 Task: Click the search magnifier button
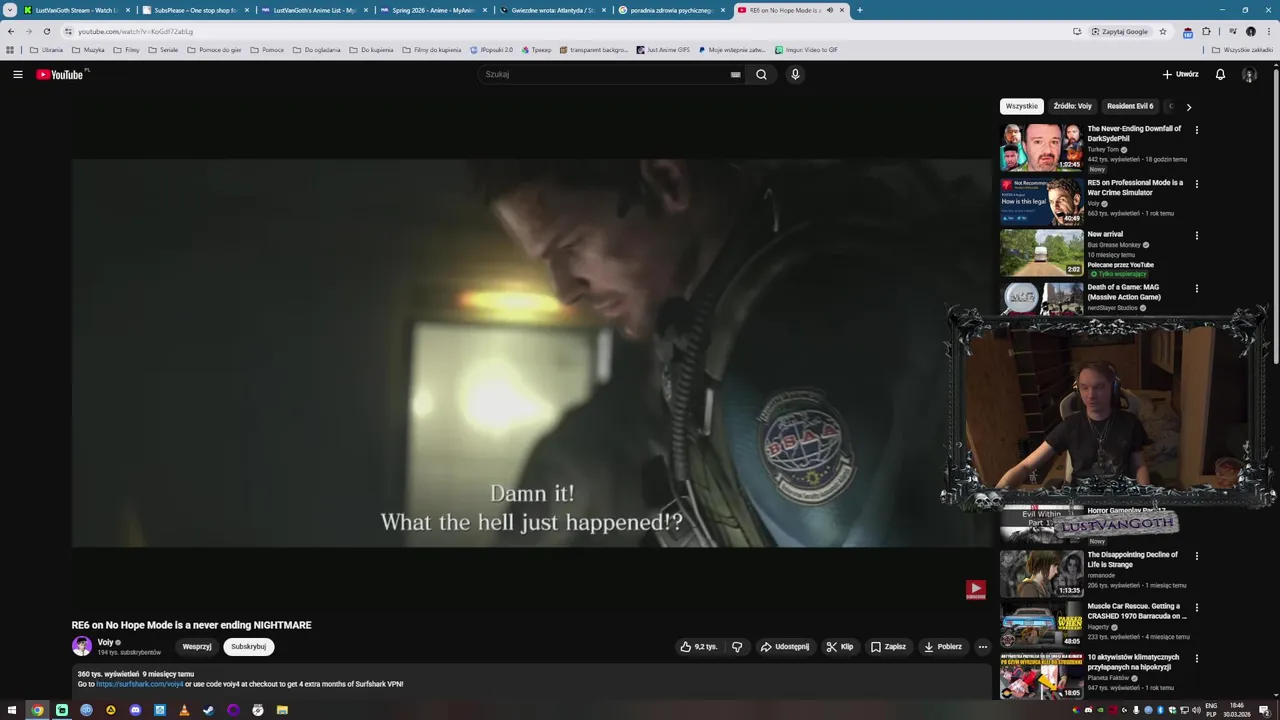761,74
